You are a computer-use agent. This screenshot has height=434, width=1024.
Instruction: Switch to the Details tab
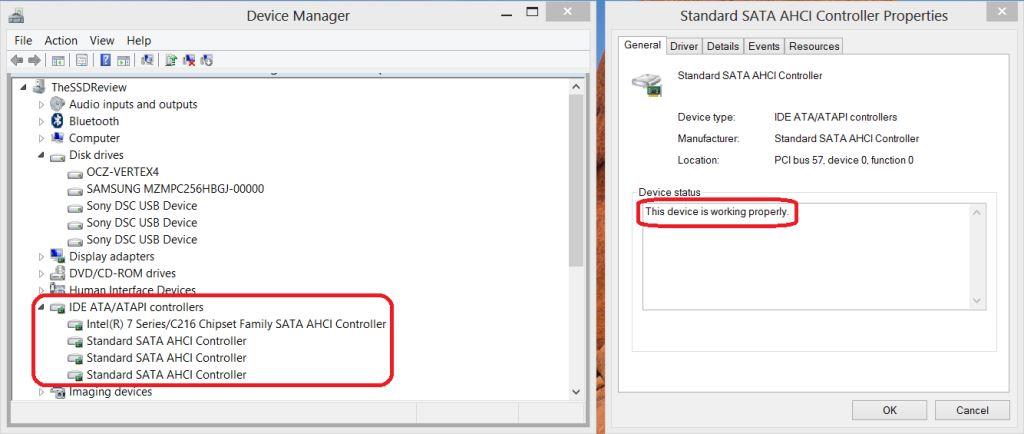723,46
